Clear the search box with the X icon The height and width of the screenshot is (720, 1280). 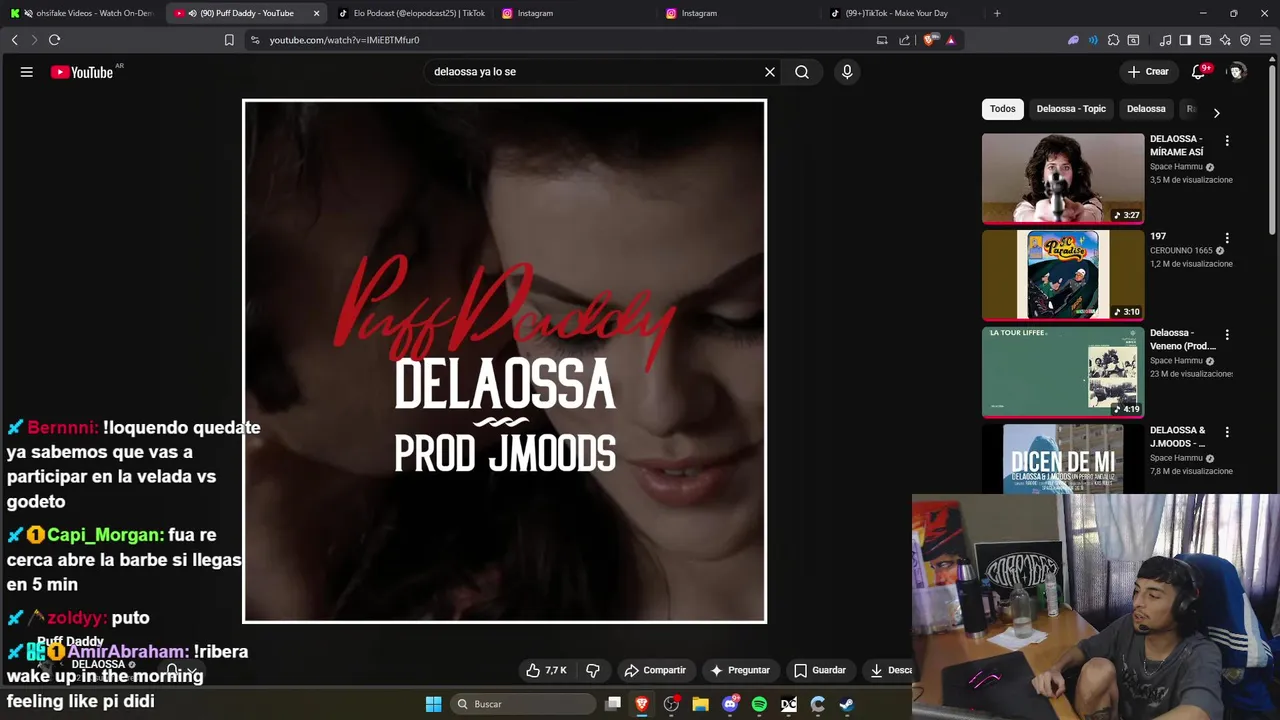pos(770,72)
